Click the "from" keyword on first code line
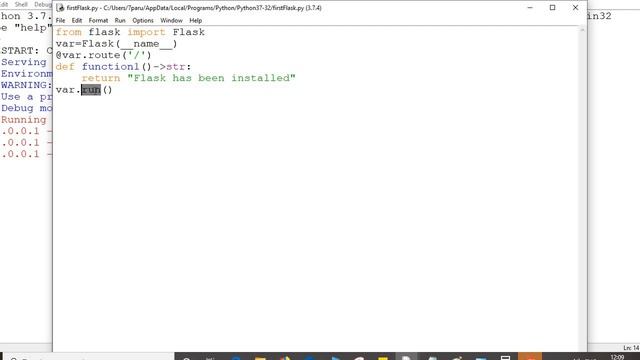Viewport: 640px width, 360px height. pyautogui.click(x=69, y=32)
